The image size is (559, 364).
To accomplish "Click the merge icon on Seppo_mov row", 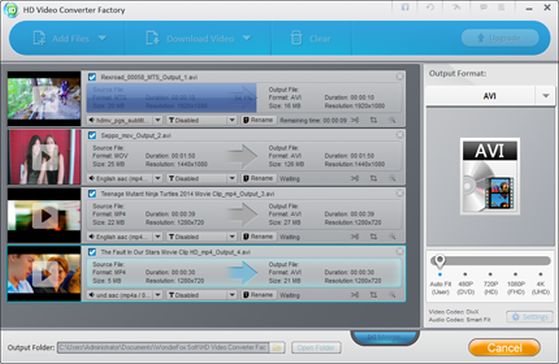I will [355, 178].
